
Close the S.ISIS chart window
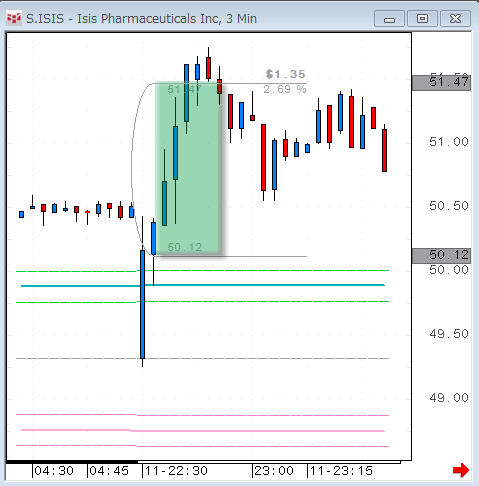tap(455, 19)
